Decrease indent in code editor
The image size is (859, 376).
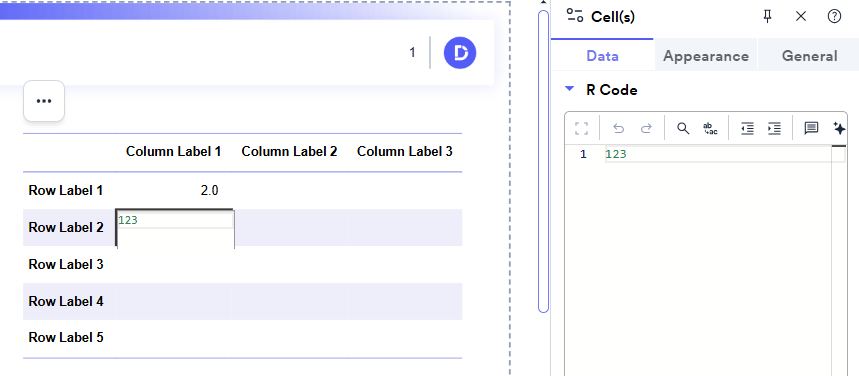(x=747, y=128)
